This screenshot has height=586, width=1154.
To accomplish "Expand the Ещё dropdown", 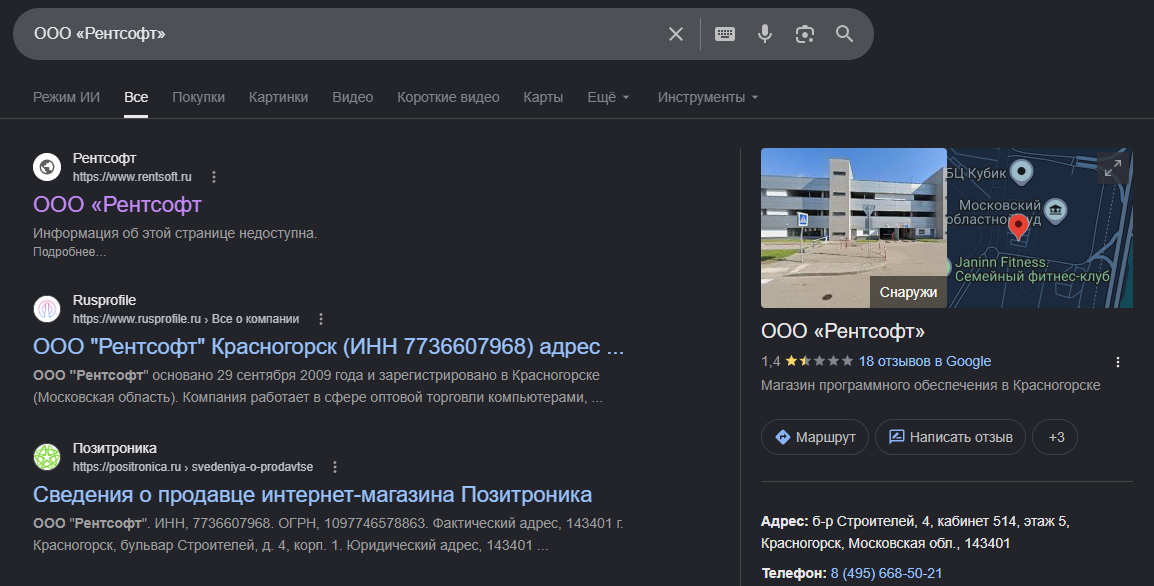I will pos(609,97).
